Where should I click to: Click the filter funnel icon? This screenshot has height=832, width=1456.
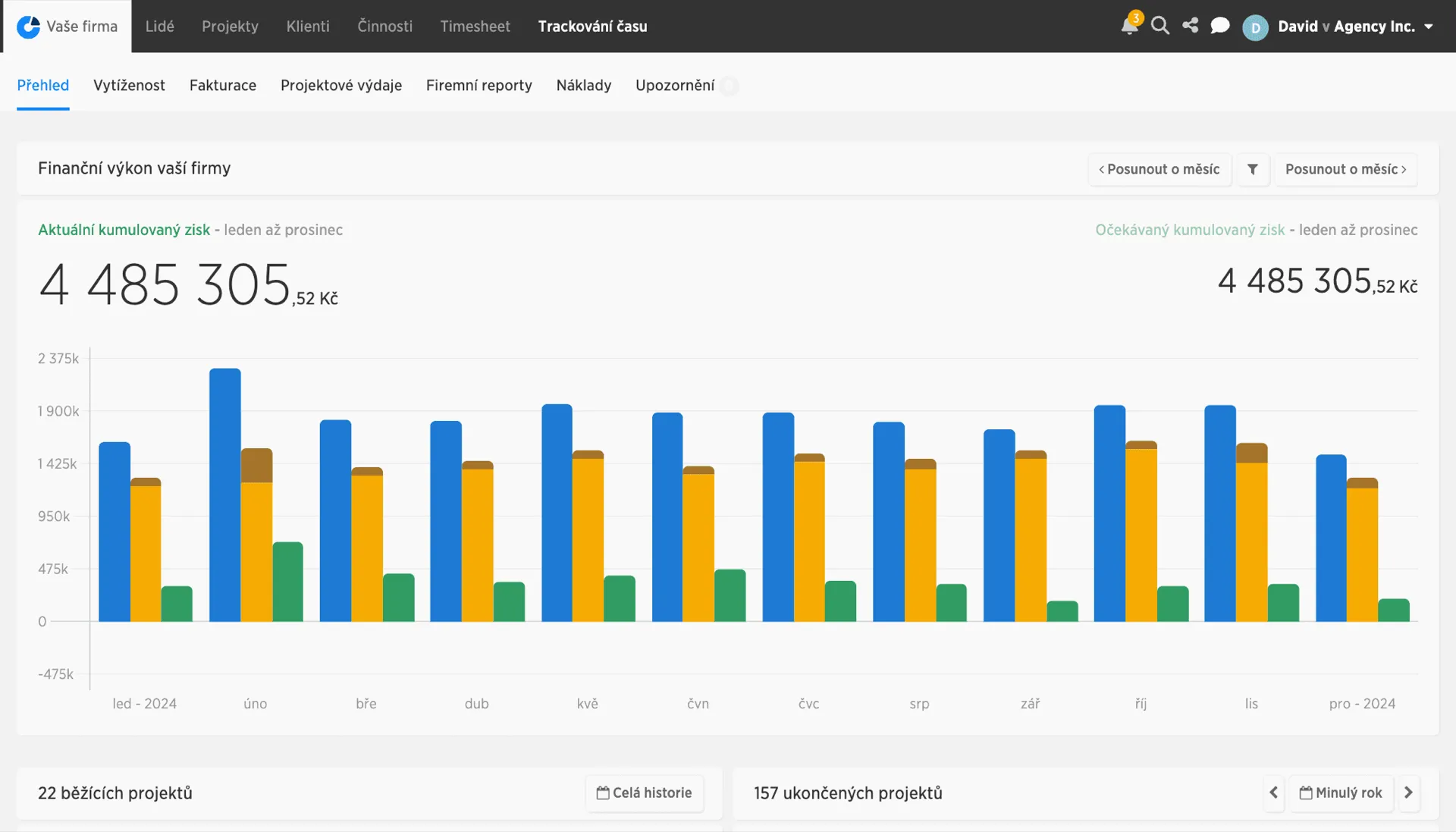click(1253, 169)
